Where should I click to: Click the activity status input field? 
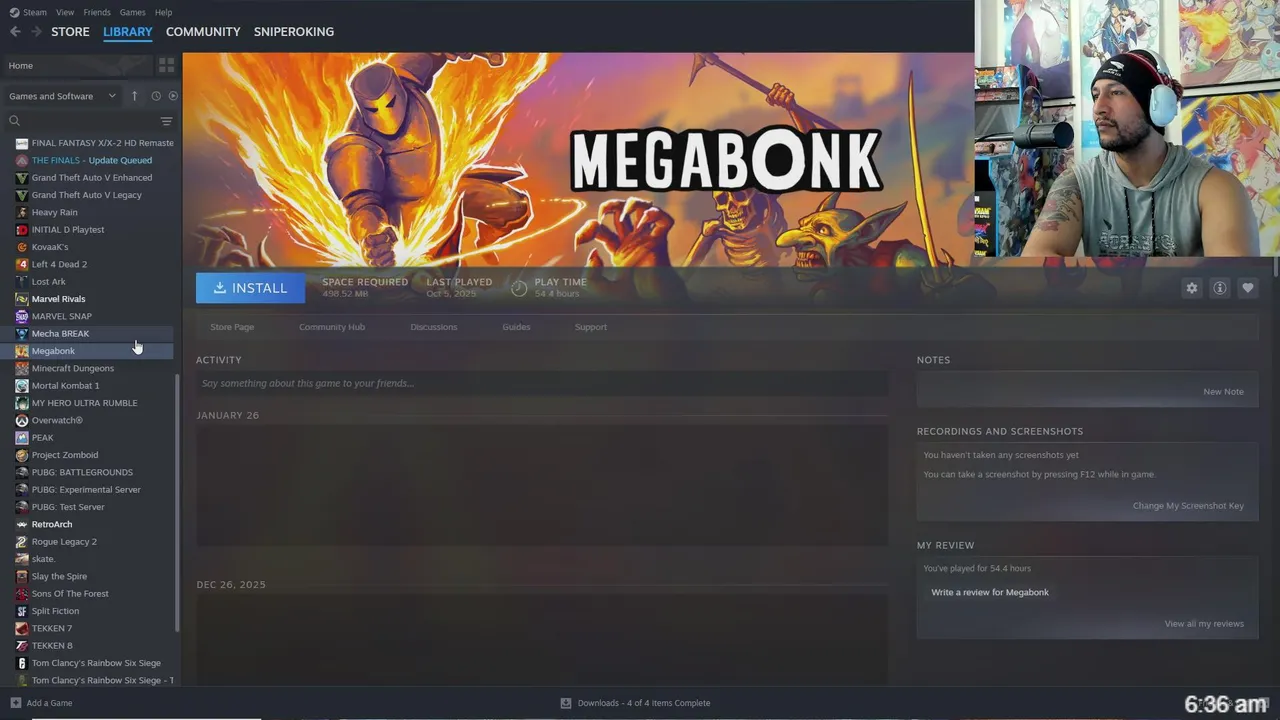(x=541, y=383)
